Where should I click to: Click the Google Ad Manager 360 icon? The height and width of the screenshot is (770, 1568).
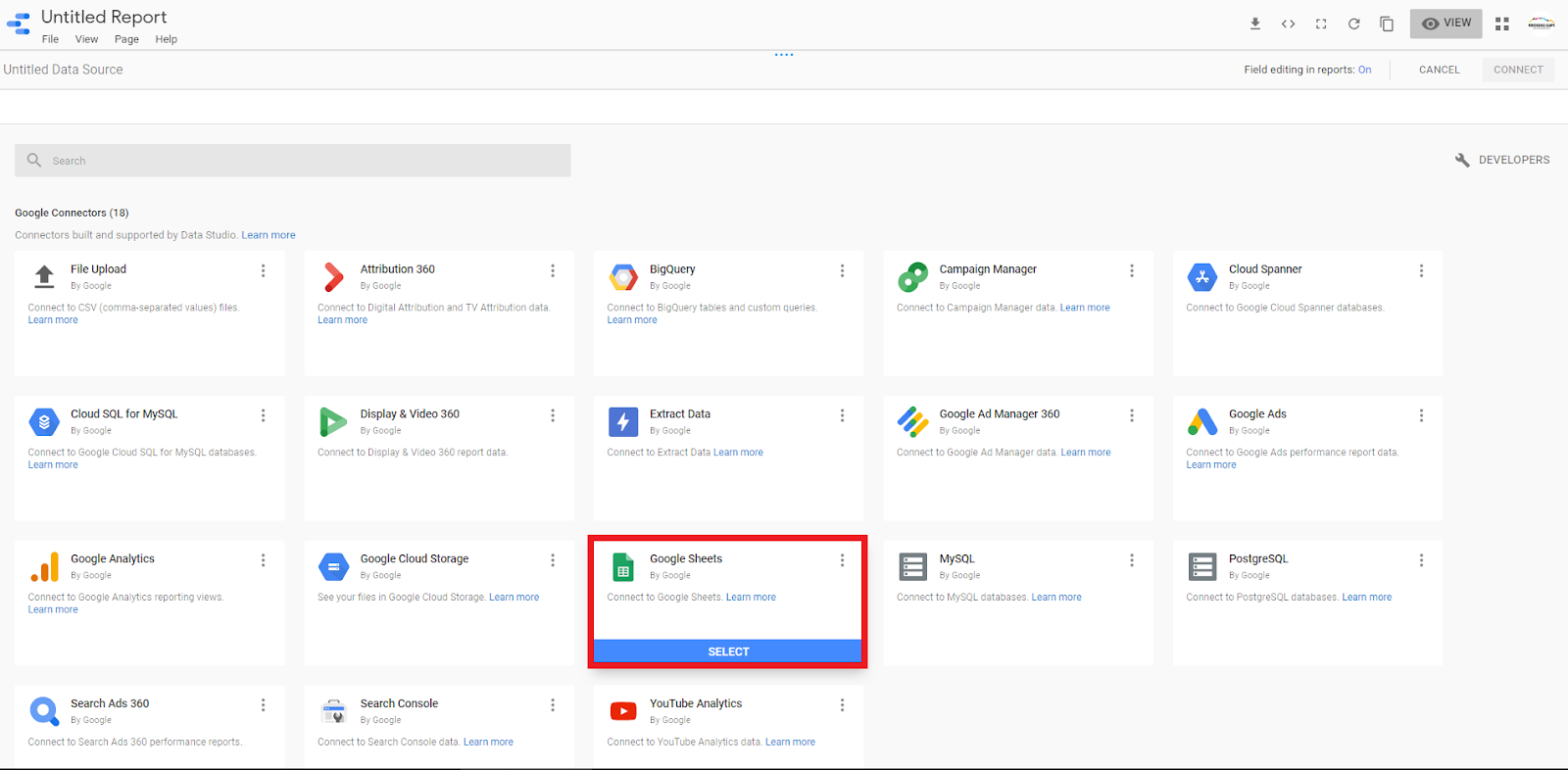tap(913, 422)
